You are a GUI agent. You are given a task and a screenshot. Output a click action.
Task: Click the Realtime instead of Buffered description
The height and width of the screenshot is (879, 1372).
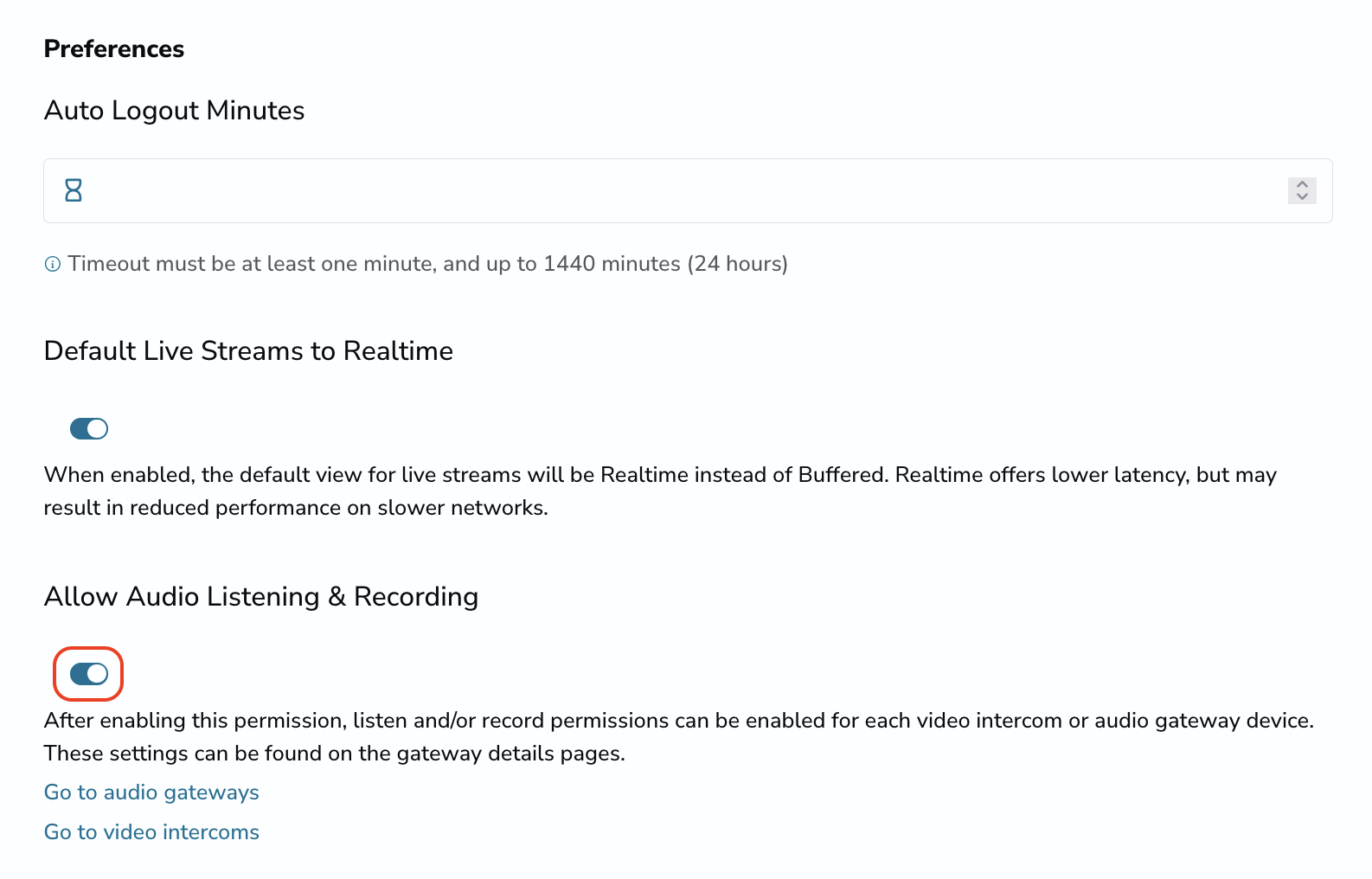click(660, 491)
